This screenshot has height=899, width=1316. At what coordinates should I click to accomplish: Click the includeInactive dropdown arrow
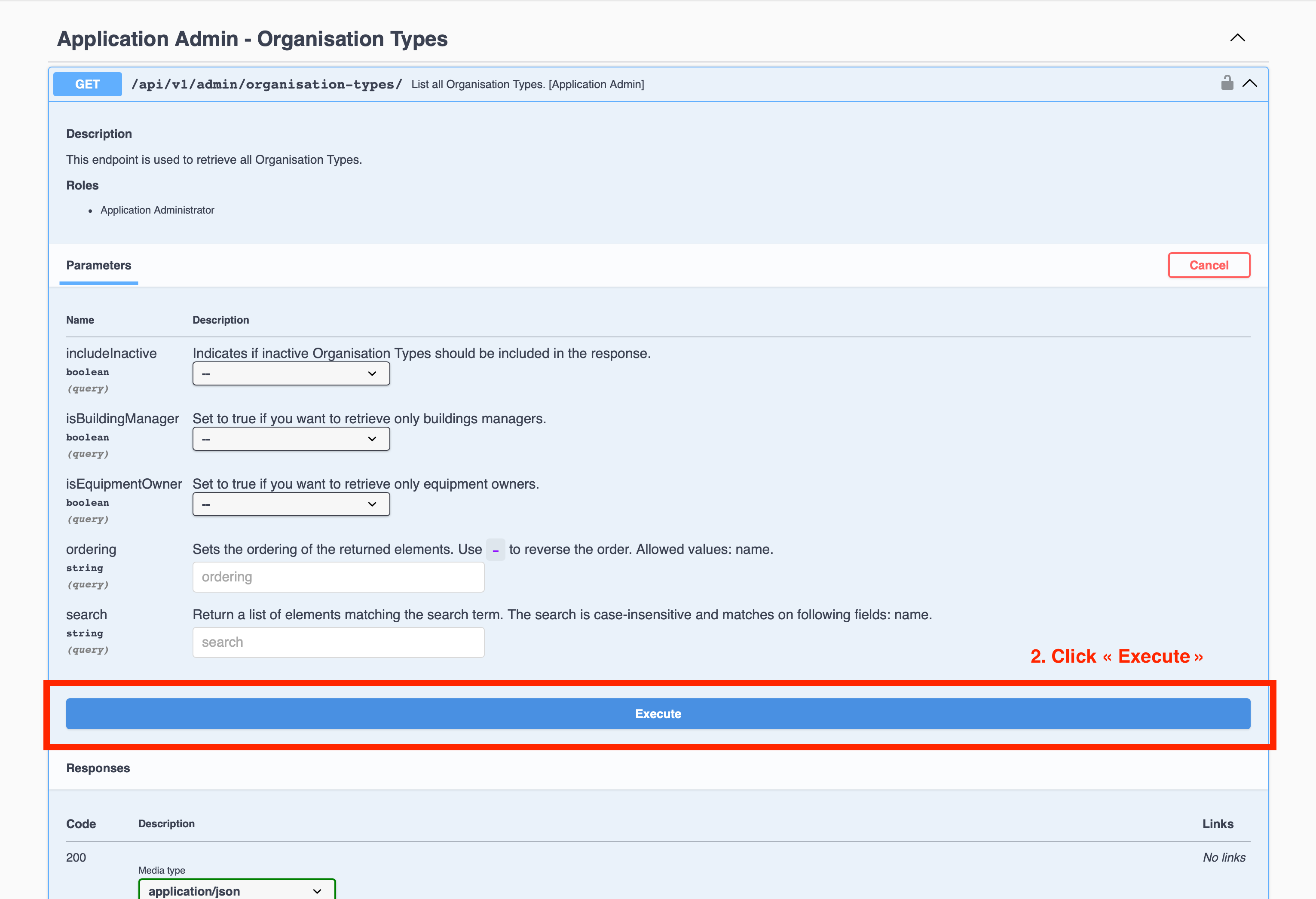coord(372,373)
